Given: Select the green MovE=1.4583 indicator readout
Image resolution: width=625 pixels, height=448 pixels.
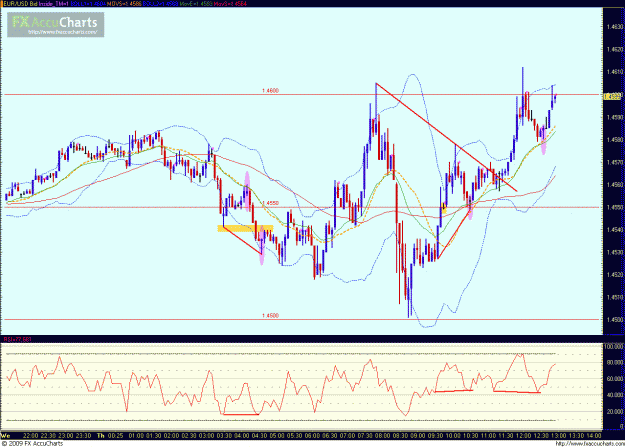Looking at the screenshot, I should [195, 4].
